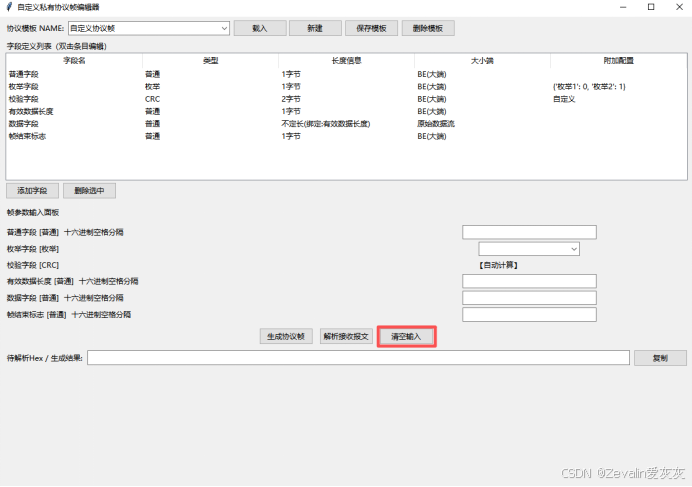
Task: Click the 自定义 config cell in 校验字段 row
Action: point(564,99)
